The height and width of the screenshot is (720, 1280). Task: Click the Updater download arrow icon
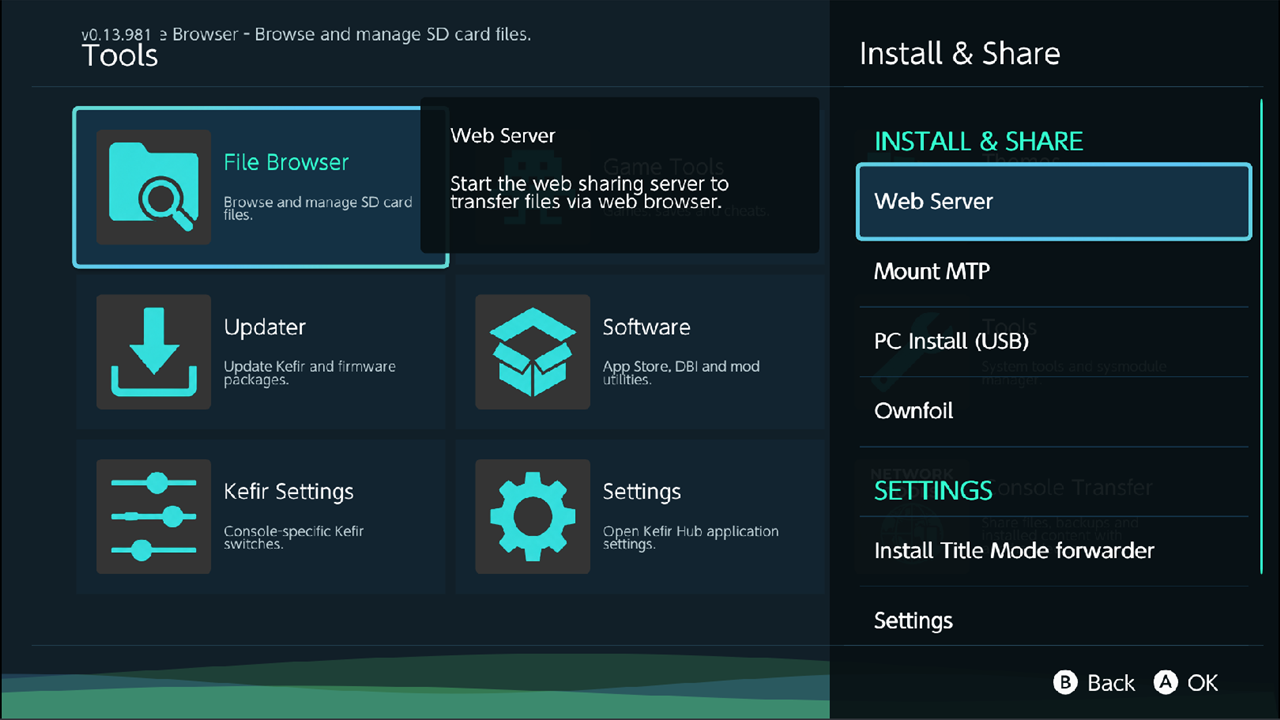(x=153, y=352)
